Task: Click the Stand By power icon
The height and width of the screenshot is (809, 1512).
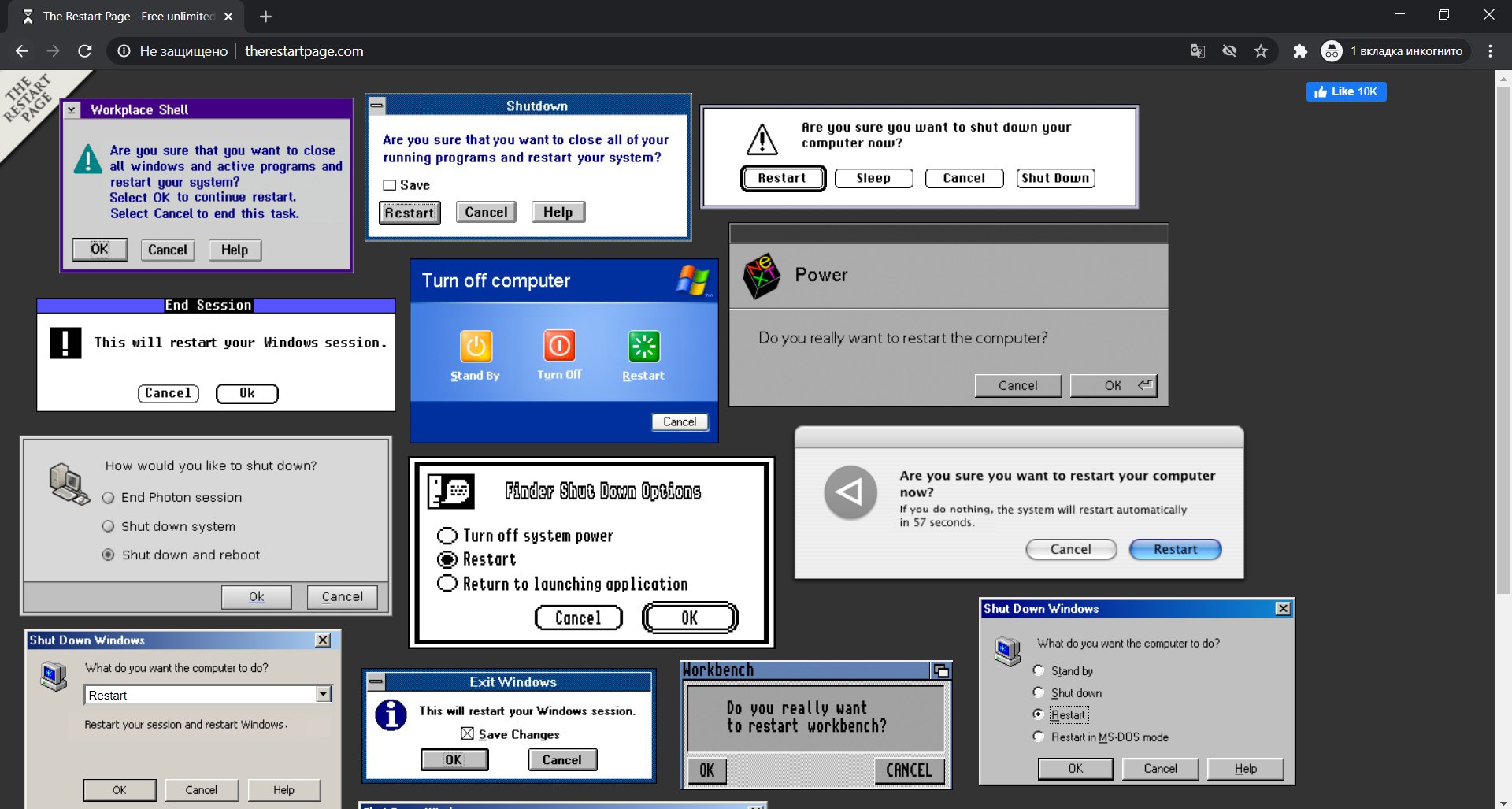Action: coord(476,346)
